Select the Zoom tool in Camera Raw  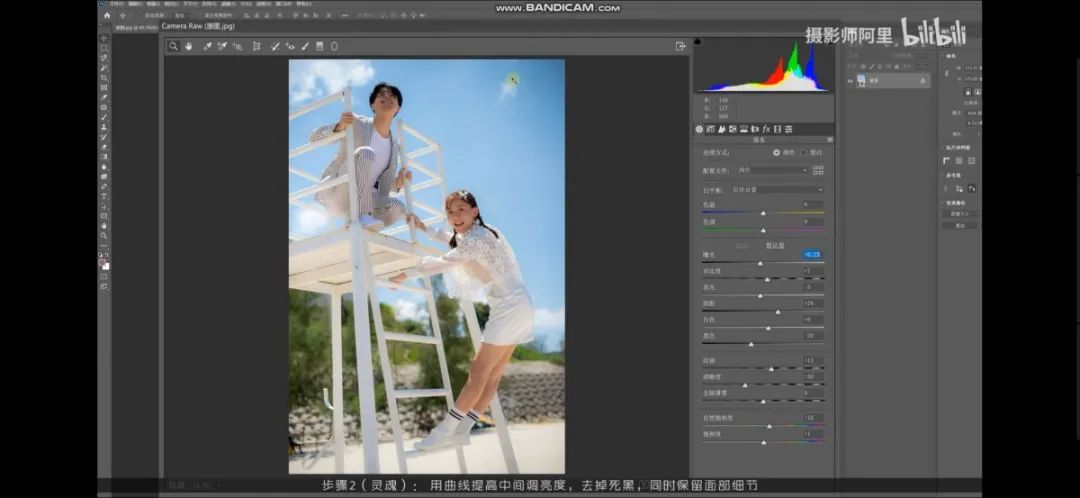[174, 46]
